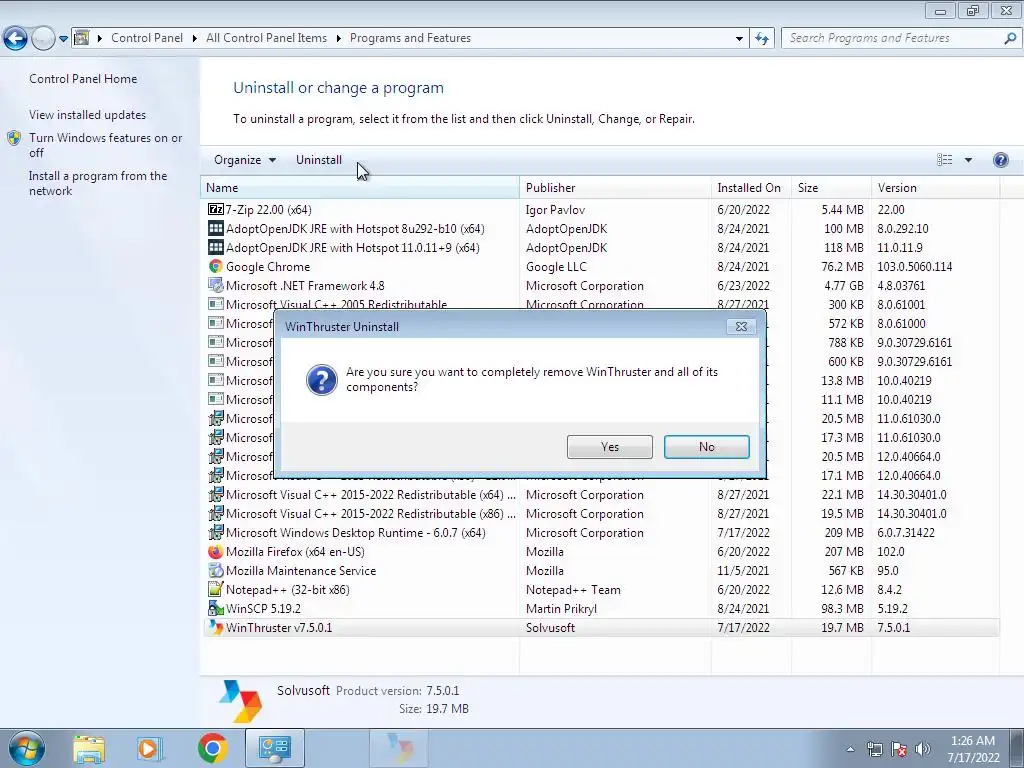Click the network tray icon
Screen dimensions: 1024x768
[874, 750]
